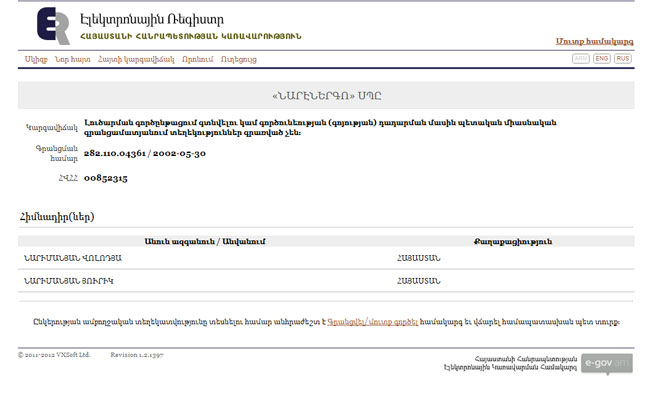The width and height of the screenshot is (650, 397).
Task: Click the Անուն ազգանուն / Անվանում column header
Action: point(205,241)
